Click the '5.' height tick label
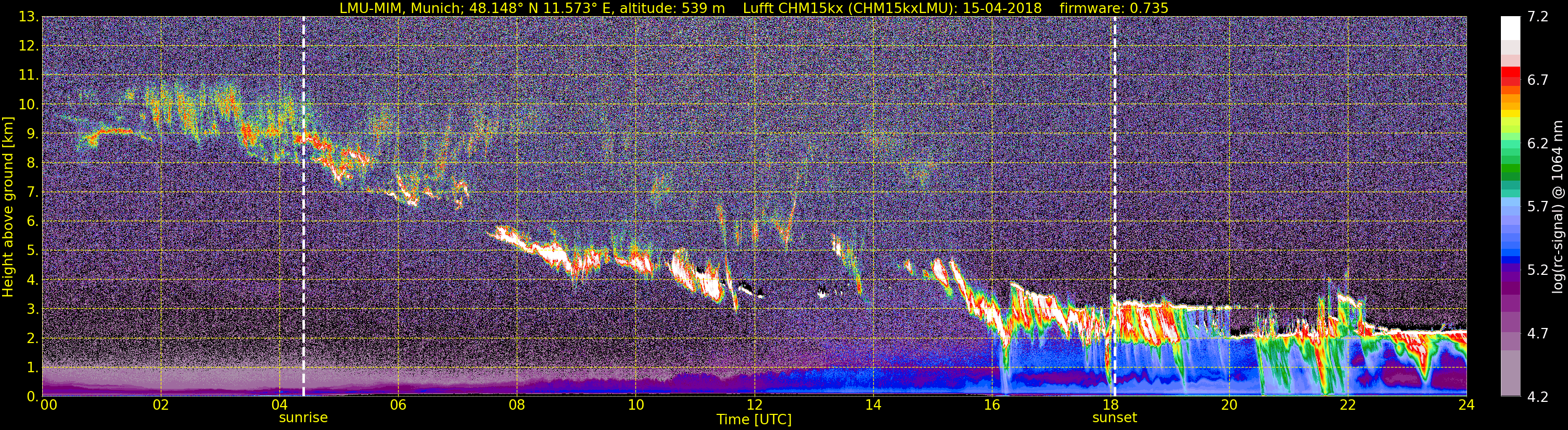 [33, 251]
